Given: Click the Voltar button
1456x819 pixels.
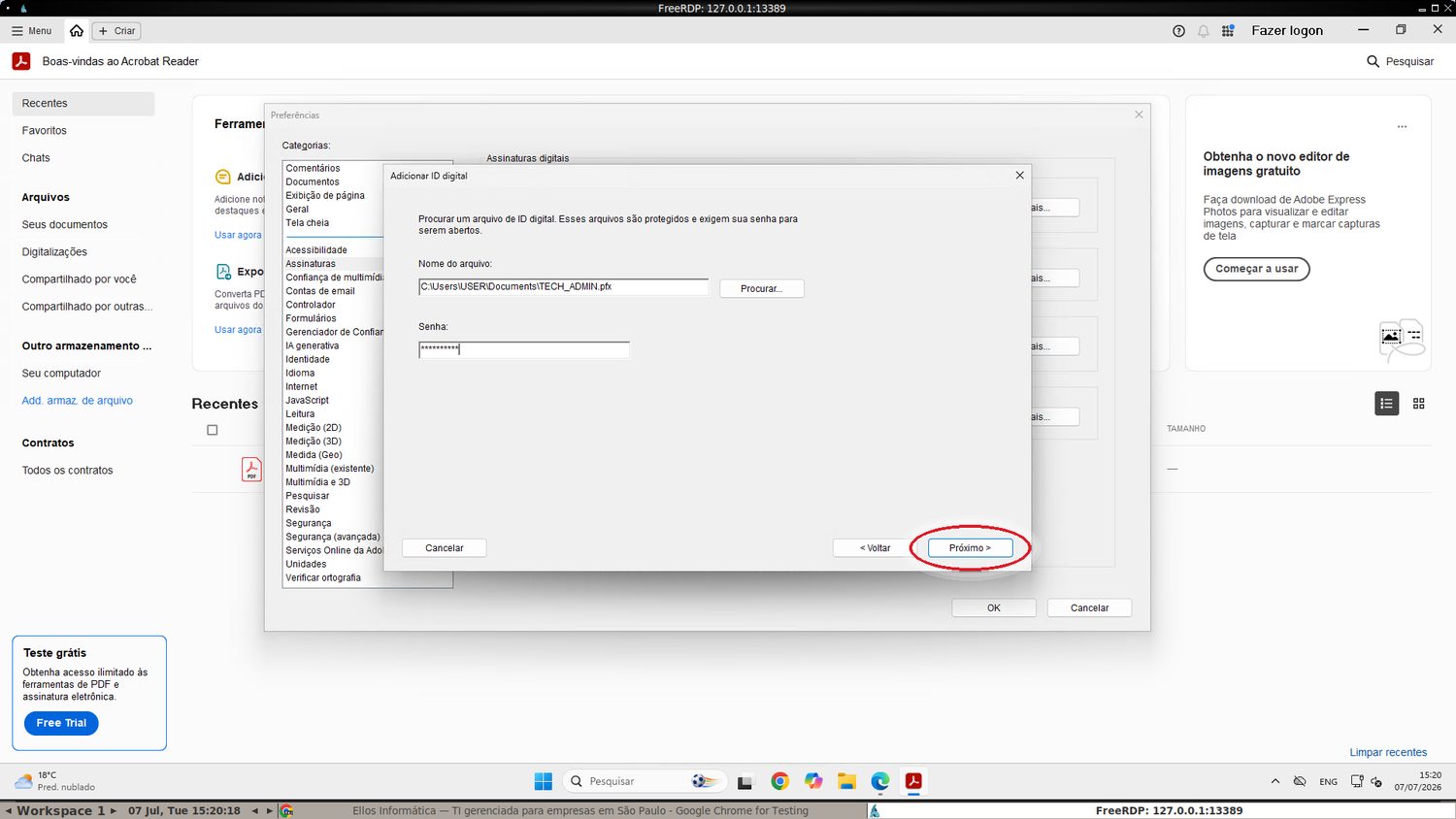Looking at the screenshot, I should click(x=875, y=548).
